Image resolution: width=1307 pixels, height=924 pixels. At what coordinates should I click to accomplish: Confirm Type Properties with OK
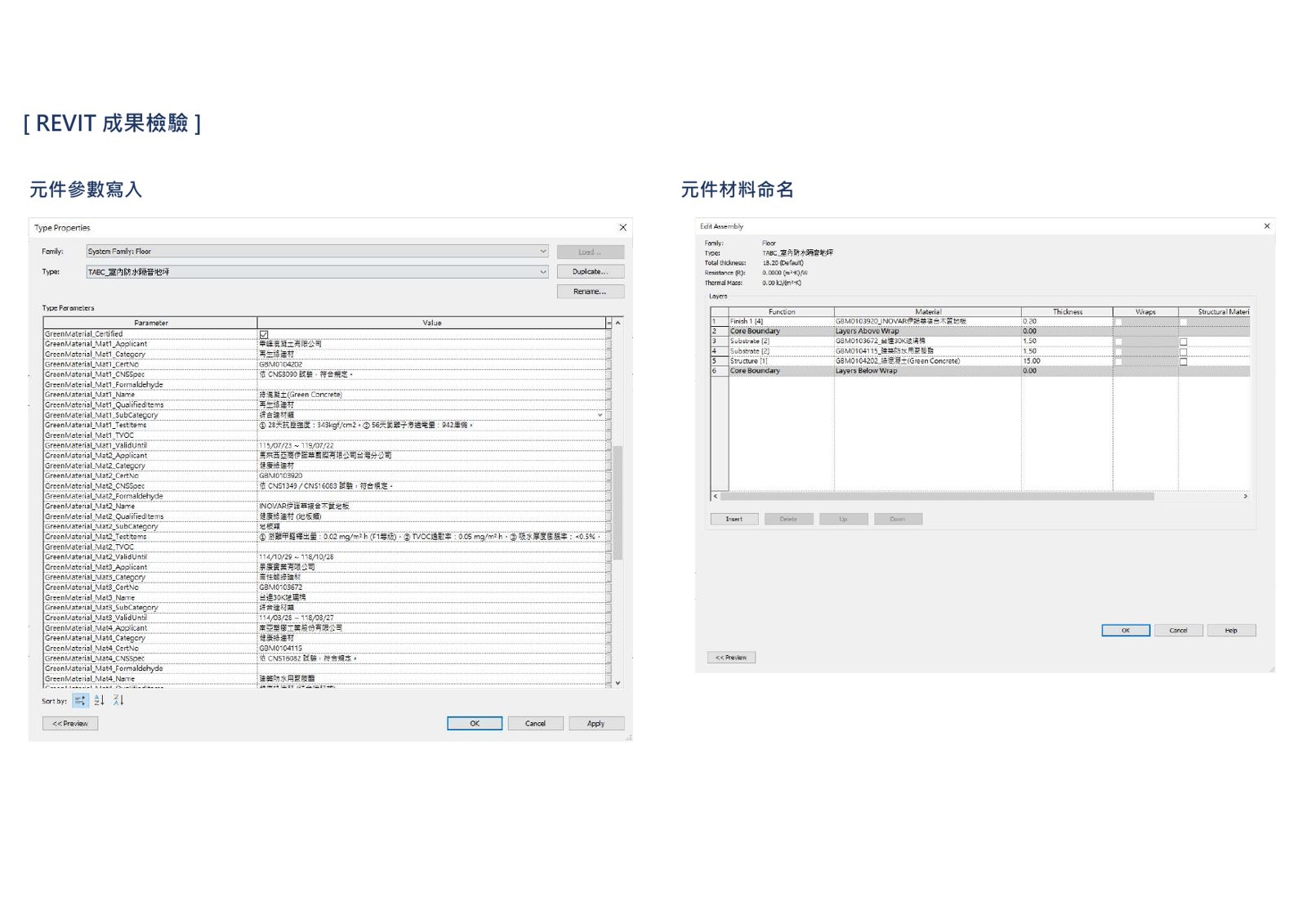[475, 723]
